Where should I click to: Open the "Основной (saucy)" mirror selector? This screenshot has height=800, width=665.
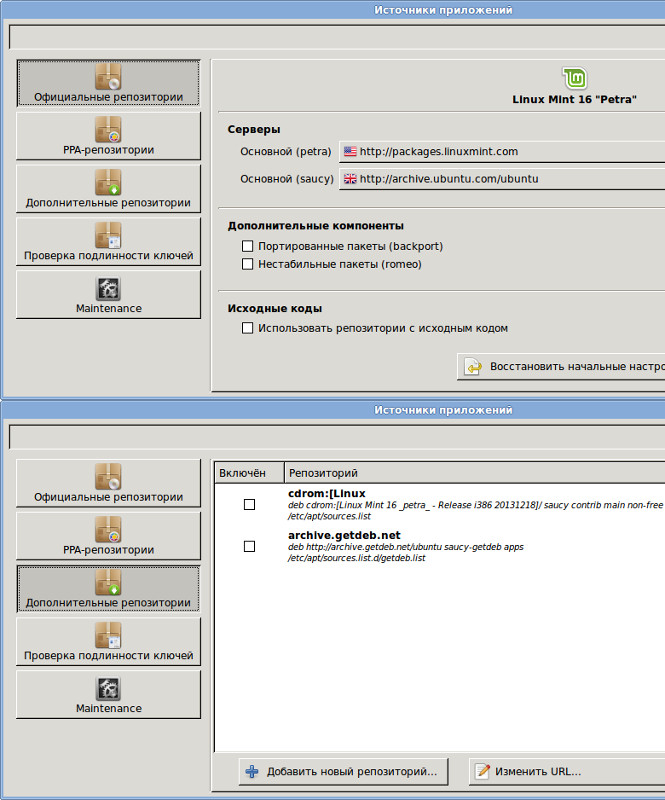(500, 179)
